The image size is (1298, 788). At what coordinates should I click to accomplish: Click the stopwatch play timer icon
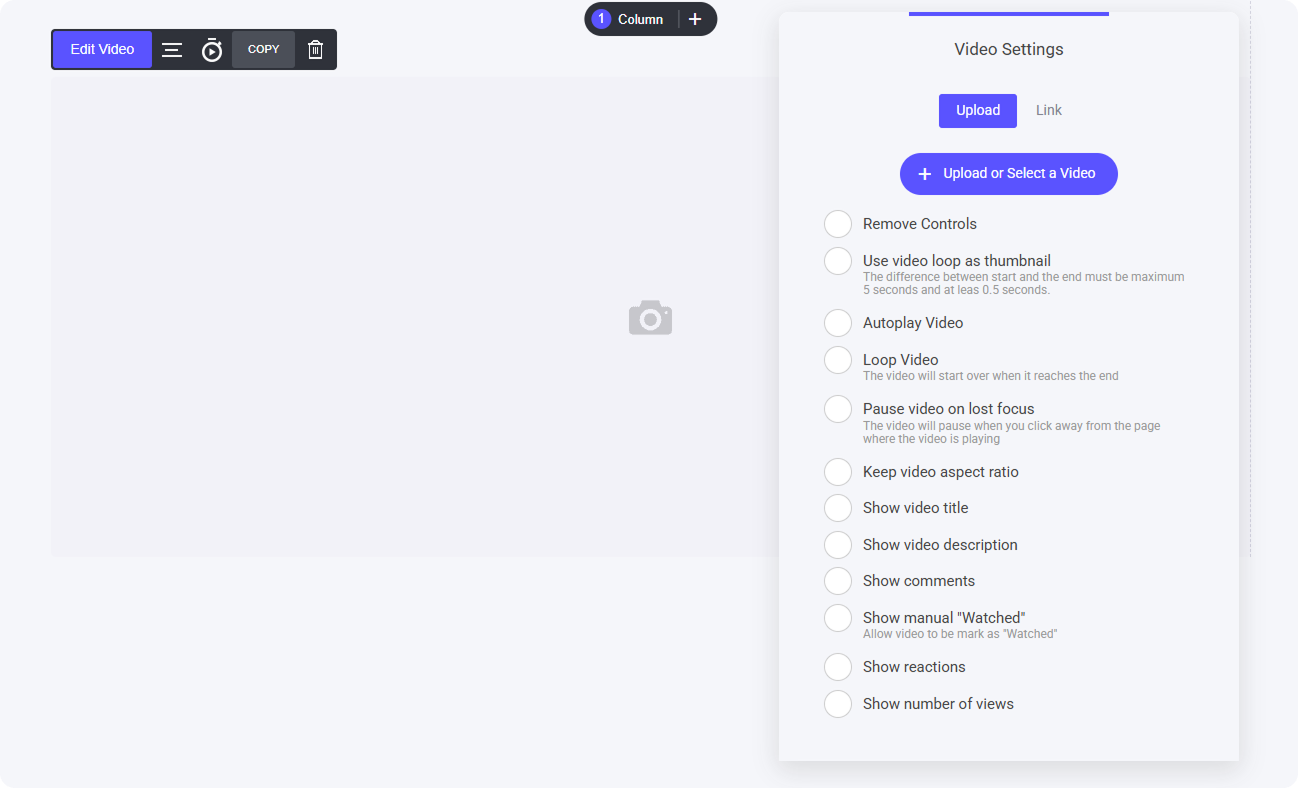(212, 50)
